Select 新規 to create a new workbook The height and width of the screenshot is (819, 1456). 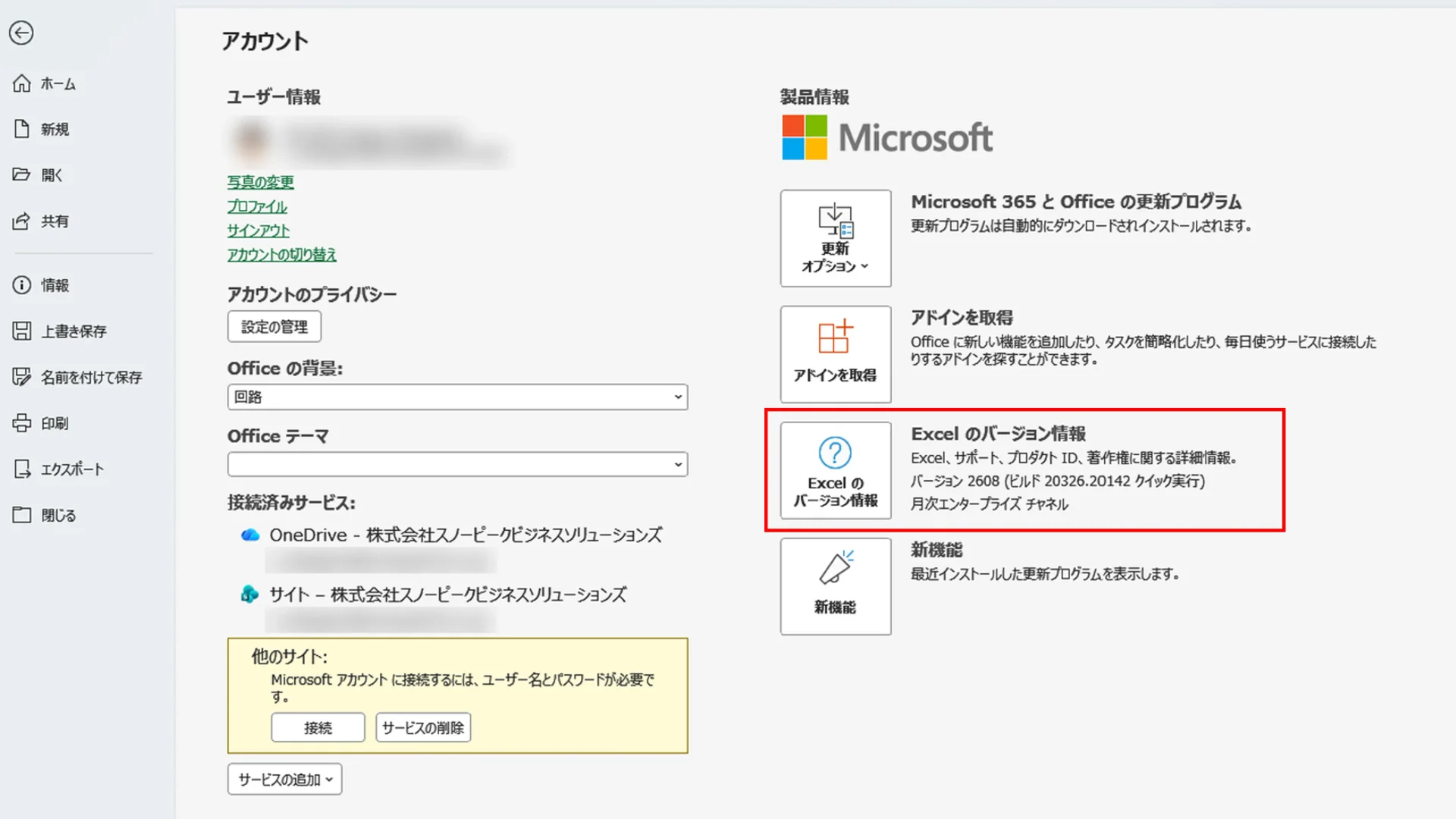[41, 129]
